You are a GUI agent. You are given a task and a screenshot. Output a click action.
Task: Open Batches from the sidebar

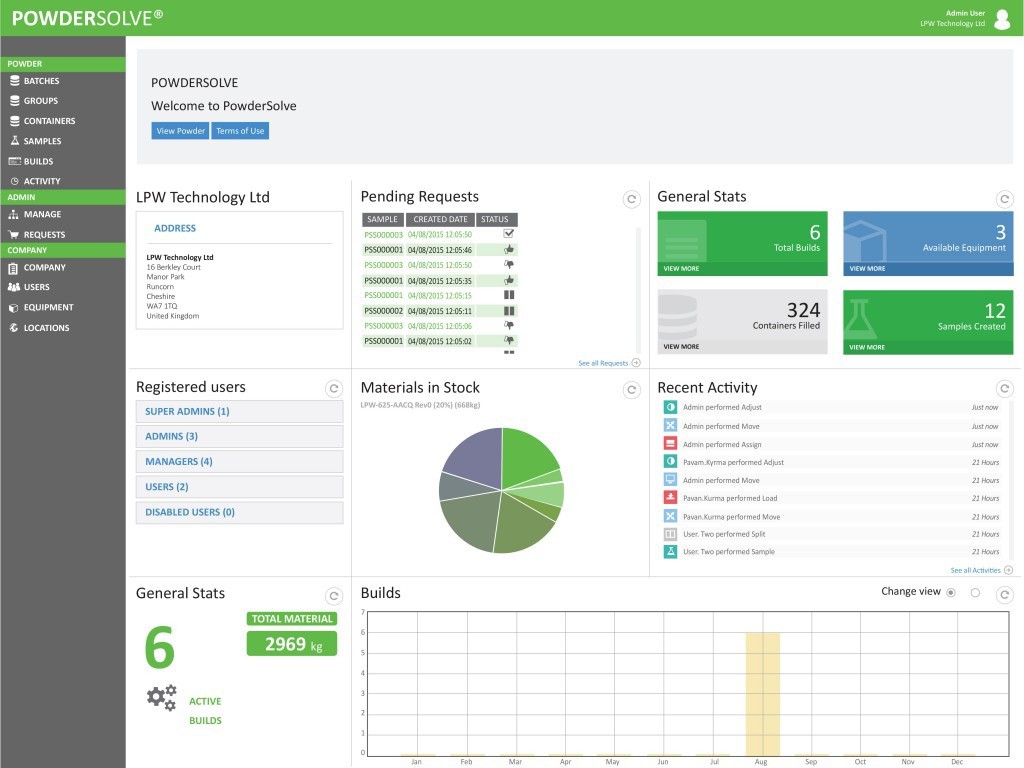pyautogui.click(x=41, y=81)
